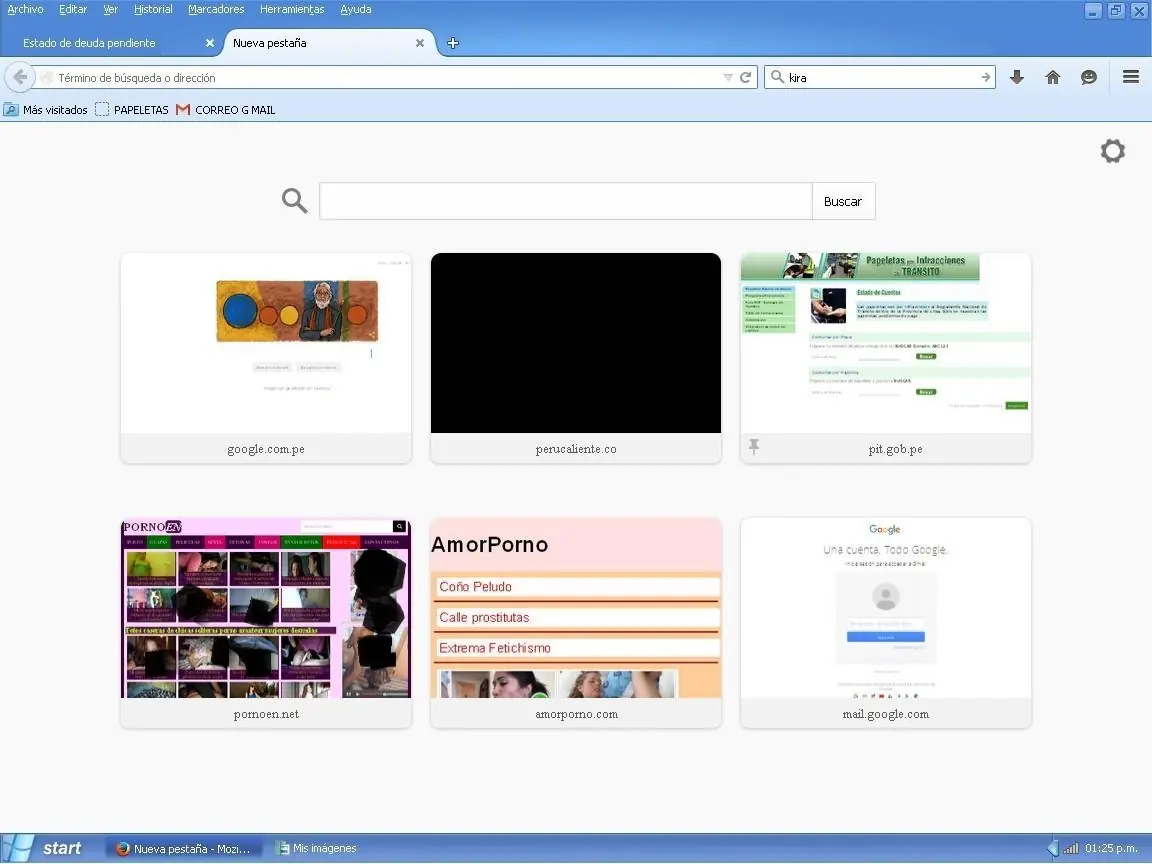The width and height of the screenshot is (1152, 864).
Task: Click the 'mail.google.com' tile label
Action: point(885,714)
